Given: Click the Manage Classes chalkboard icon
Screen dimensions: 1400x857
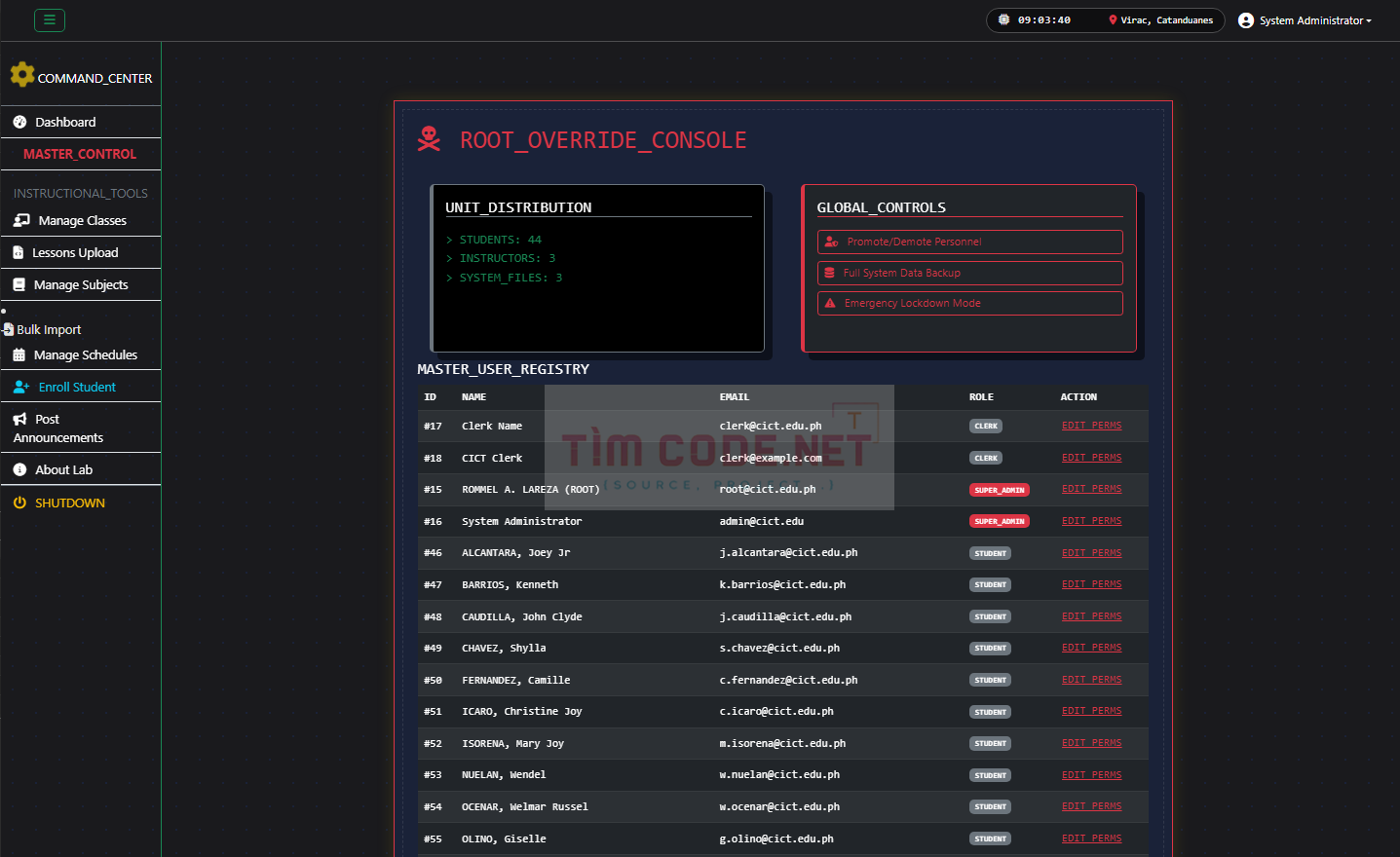Looking at the screenshot, I should tap(21, 221).
